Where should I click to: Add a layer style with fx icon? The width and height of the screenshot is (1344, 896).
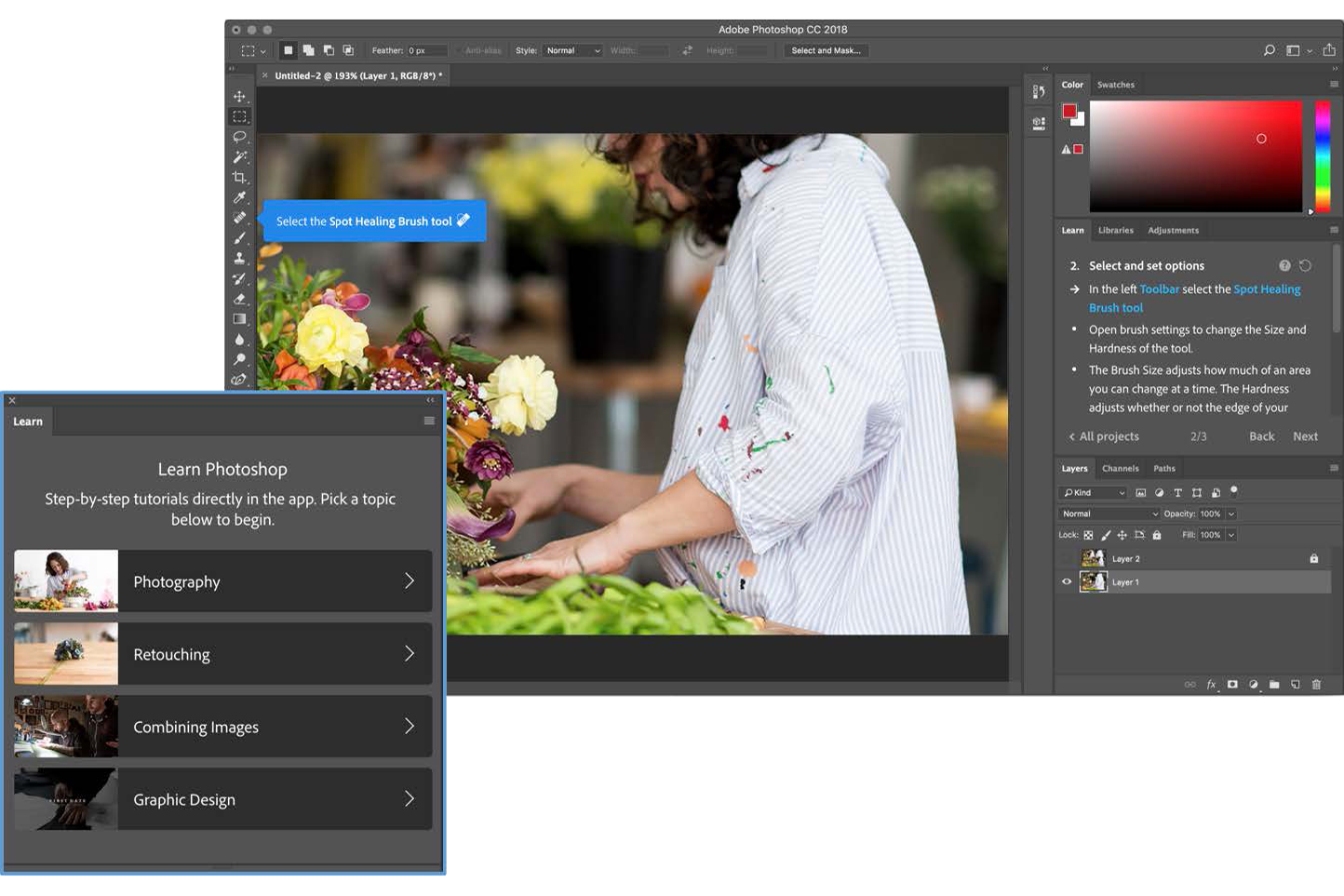pos(1211,685)
